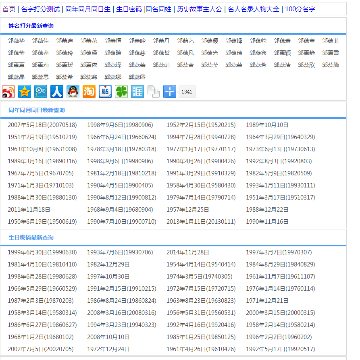360x360 pixels.
Task: Open date link 1971年1月3日(19710103)
Action: tap(40, 185)
